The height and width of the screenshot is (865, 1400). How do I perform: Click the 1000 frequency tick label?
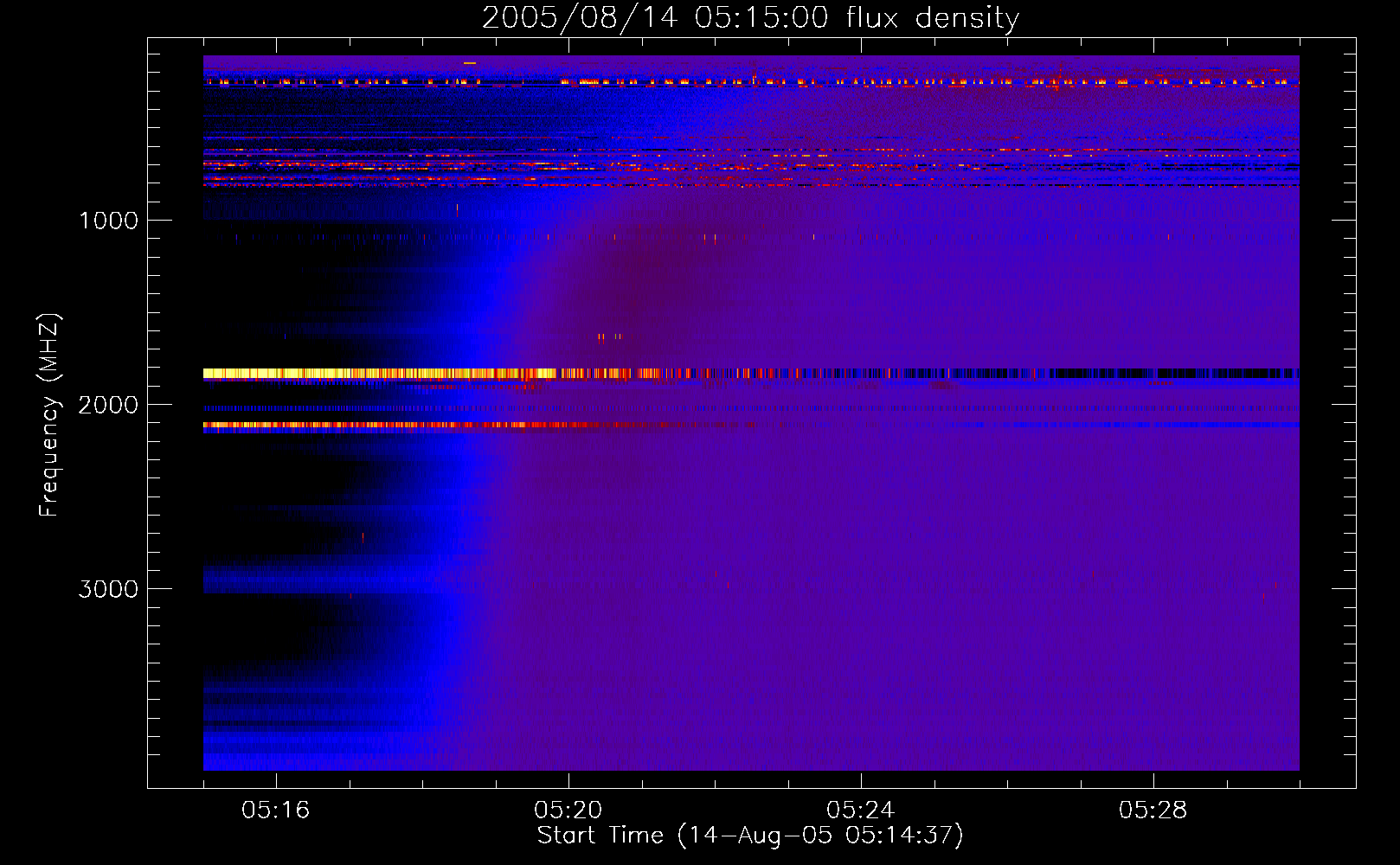(108, 221)
